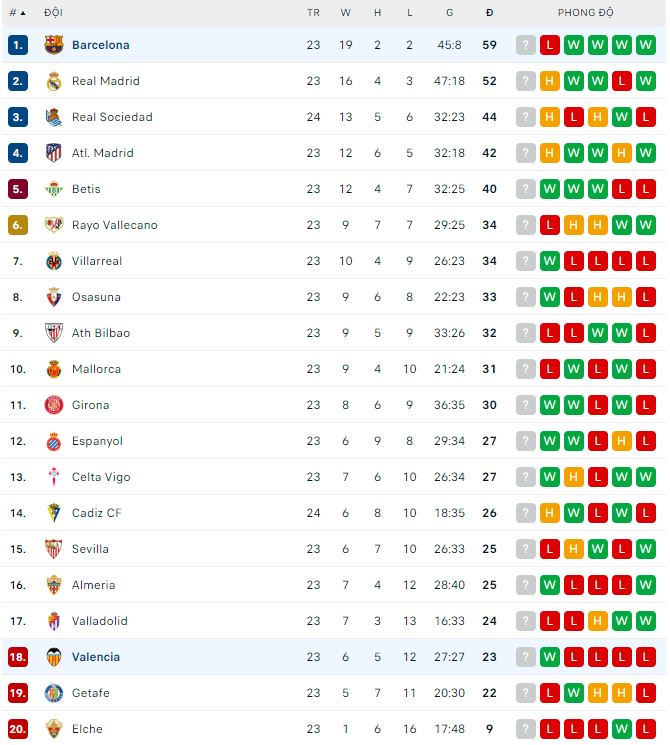Open Barcelona's upcoming match question mark badge
Screen dimensions: 670x745
click(x=526, y=45)
